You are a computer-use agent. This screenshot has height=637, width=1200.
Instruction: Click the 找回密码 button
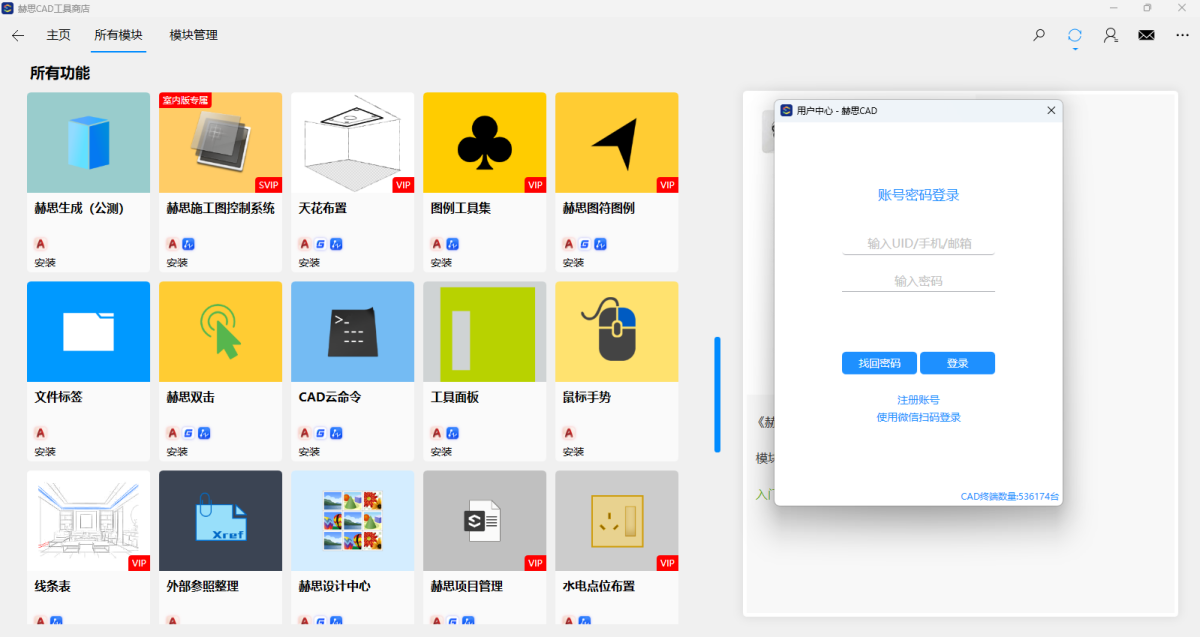[879, 363]
